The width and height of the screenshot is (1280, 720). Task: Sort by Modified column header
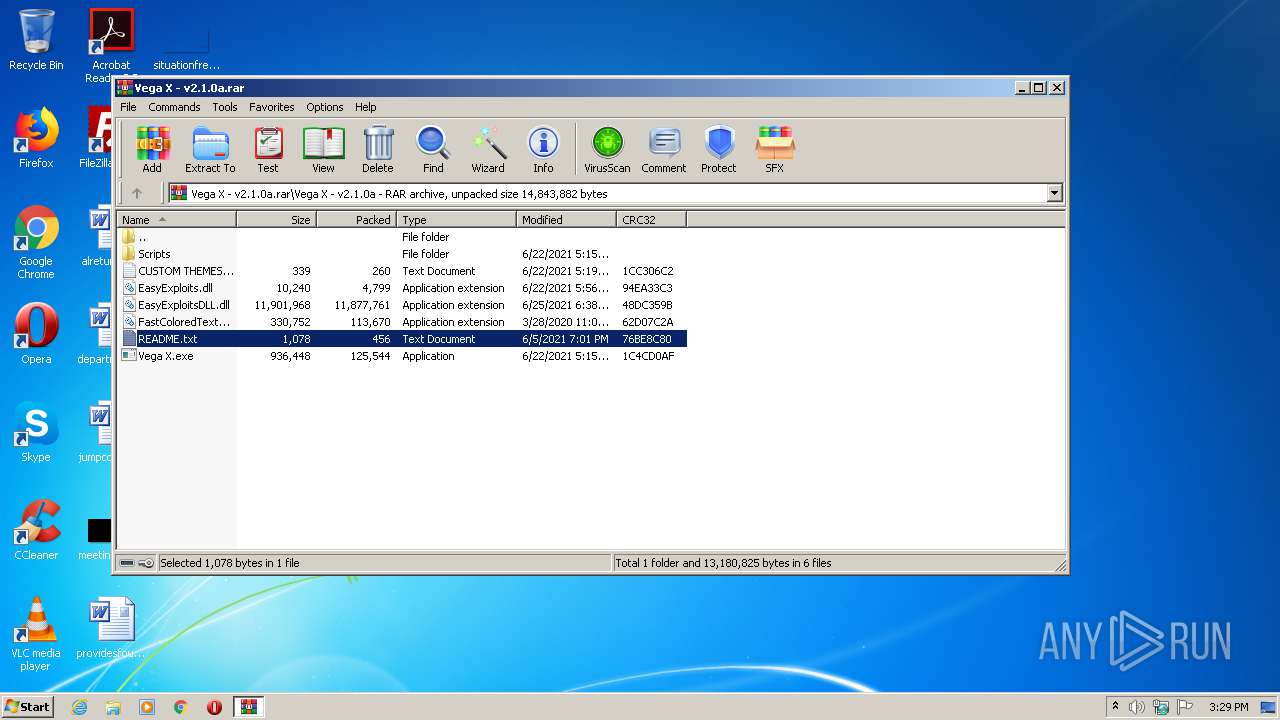[567, 219]
